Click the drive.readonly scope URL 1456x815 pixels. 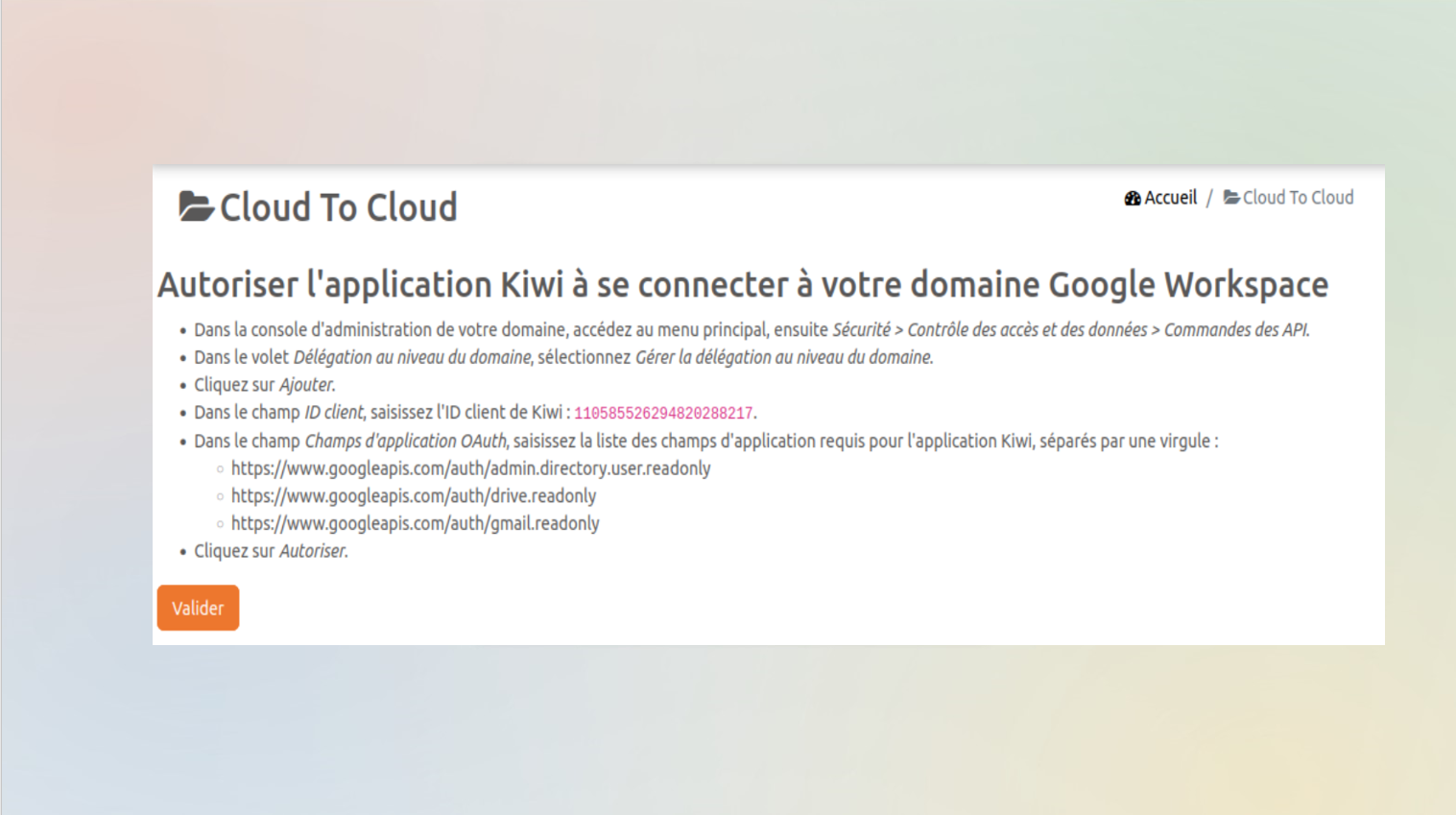414,496
